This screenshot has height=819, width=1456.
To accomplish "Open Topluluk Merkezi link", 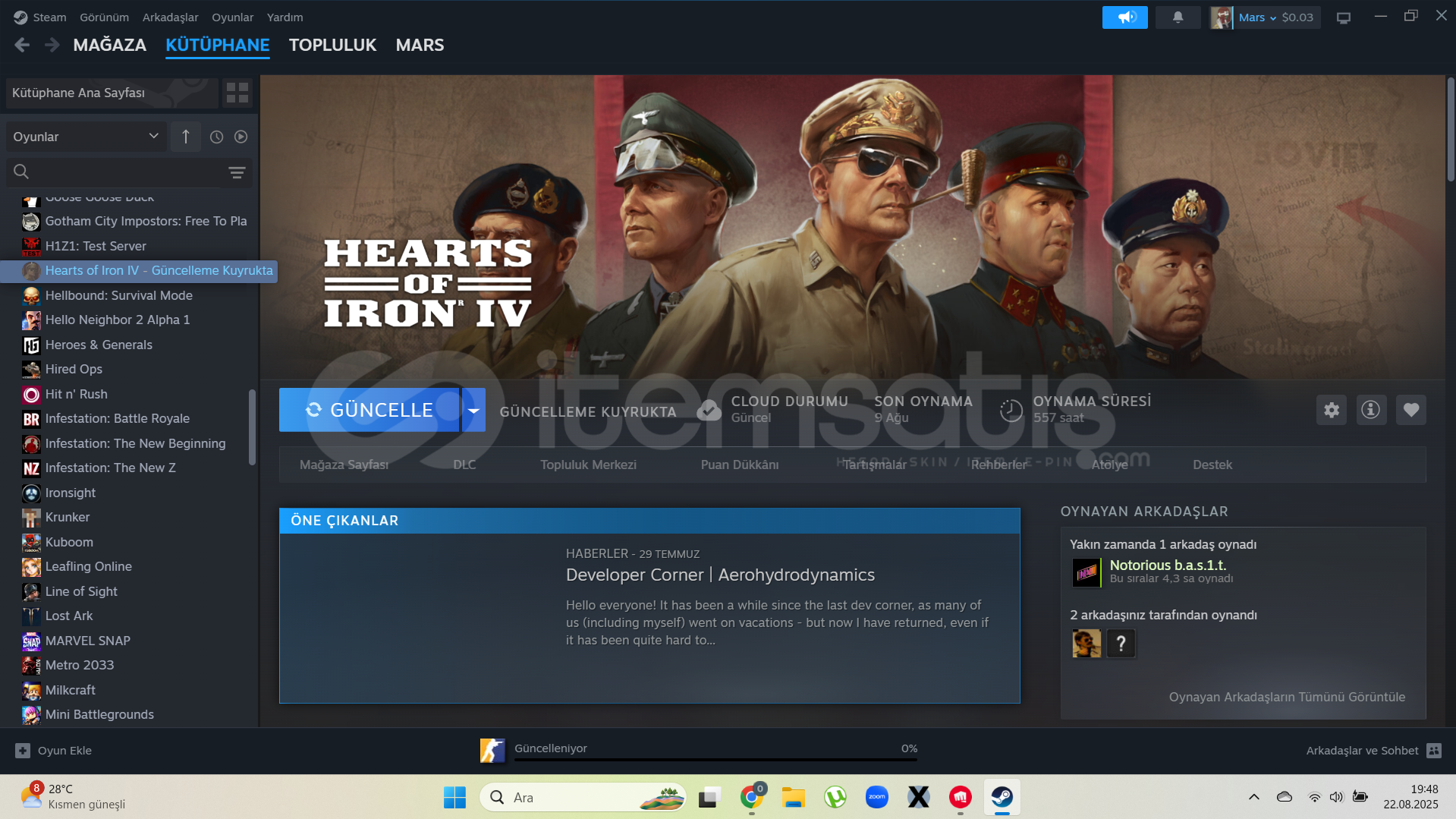I will pos(588,465).
